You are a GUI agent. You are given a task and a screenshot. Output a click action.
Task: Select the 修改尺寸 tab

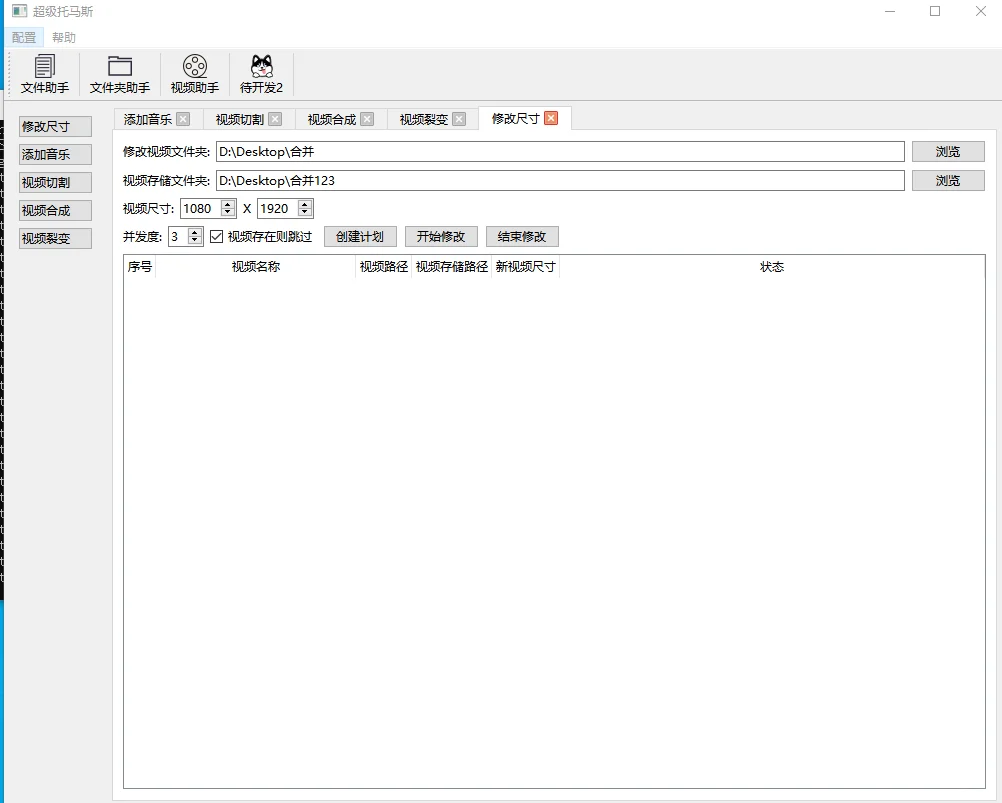coord(516,119)
